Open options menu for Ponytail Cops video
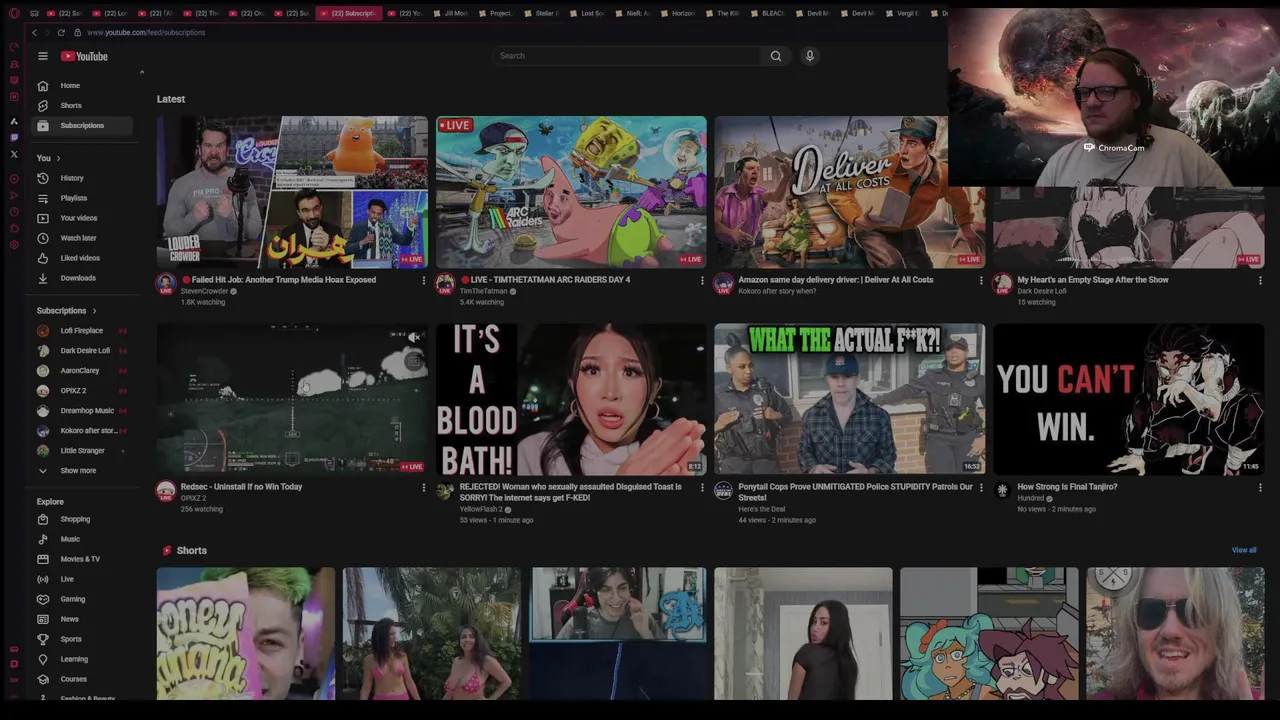This screenshot has width=1280, height=720. [x=981, y=487]
